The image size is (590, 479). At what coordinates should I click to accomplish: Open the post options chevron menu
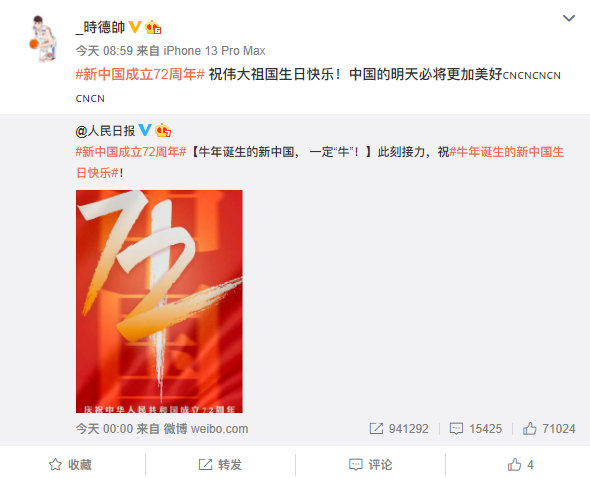click(569, 18)
